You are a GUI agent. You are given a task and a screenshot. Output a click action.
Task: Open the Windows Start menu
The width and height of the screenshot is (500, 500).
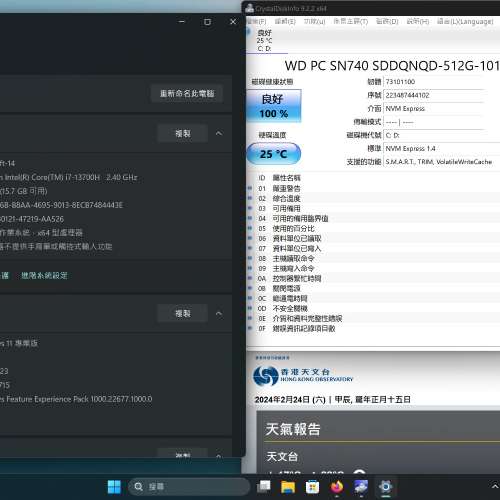click(x=114, y=487)
